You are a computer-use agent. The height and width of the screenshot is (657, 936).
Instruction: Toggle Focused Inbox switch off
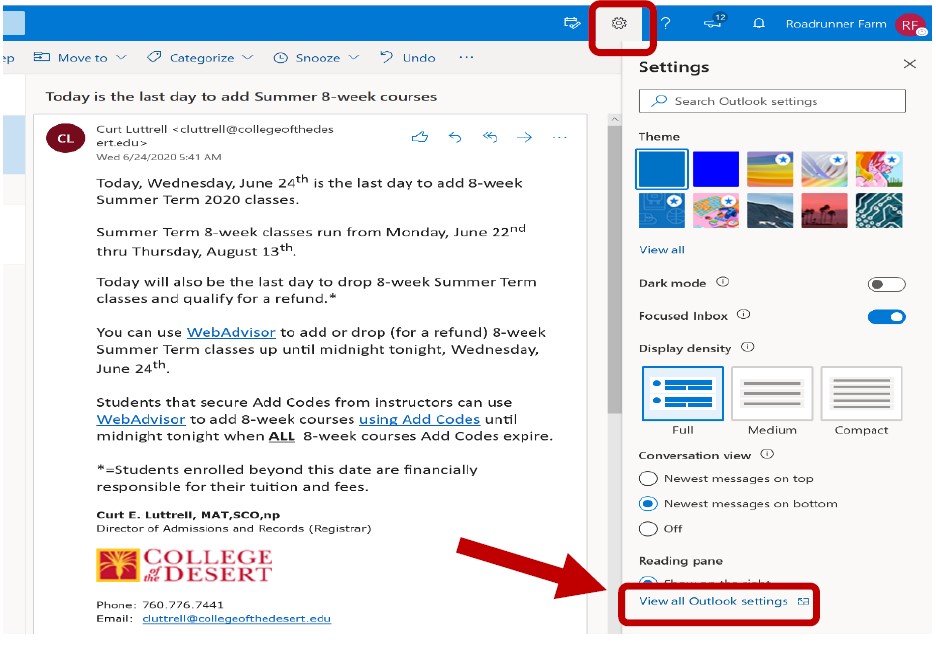pyautogui.click(x=886, y=317)
